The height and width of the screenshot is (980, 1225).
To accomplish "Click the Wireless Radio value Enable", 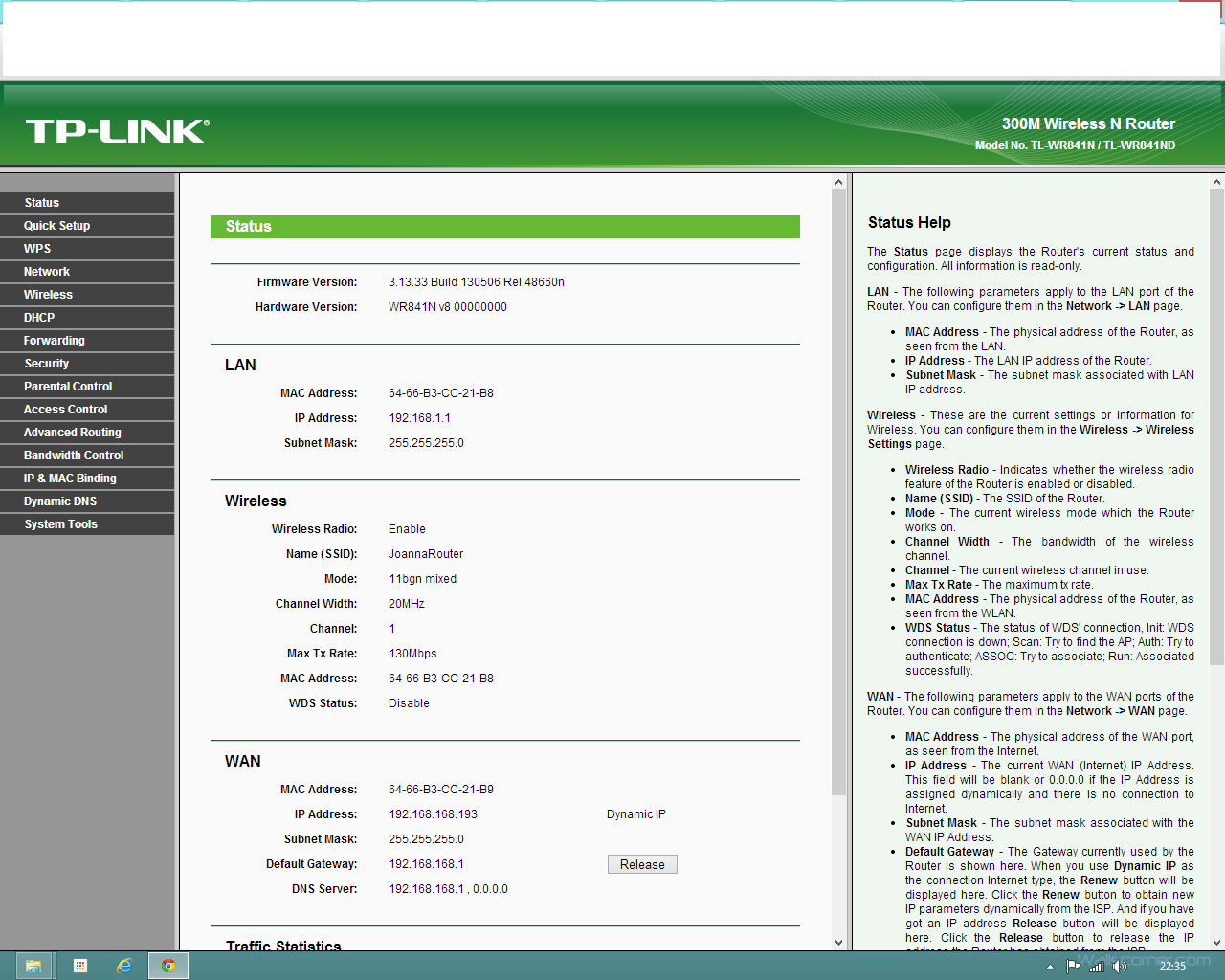I will [x=407, y=529].
